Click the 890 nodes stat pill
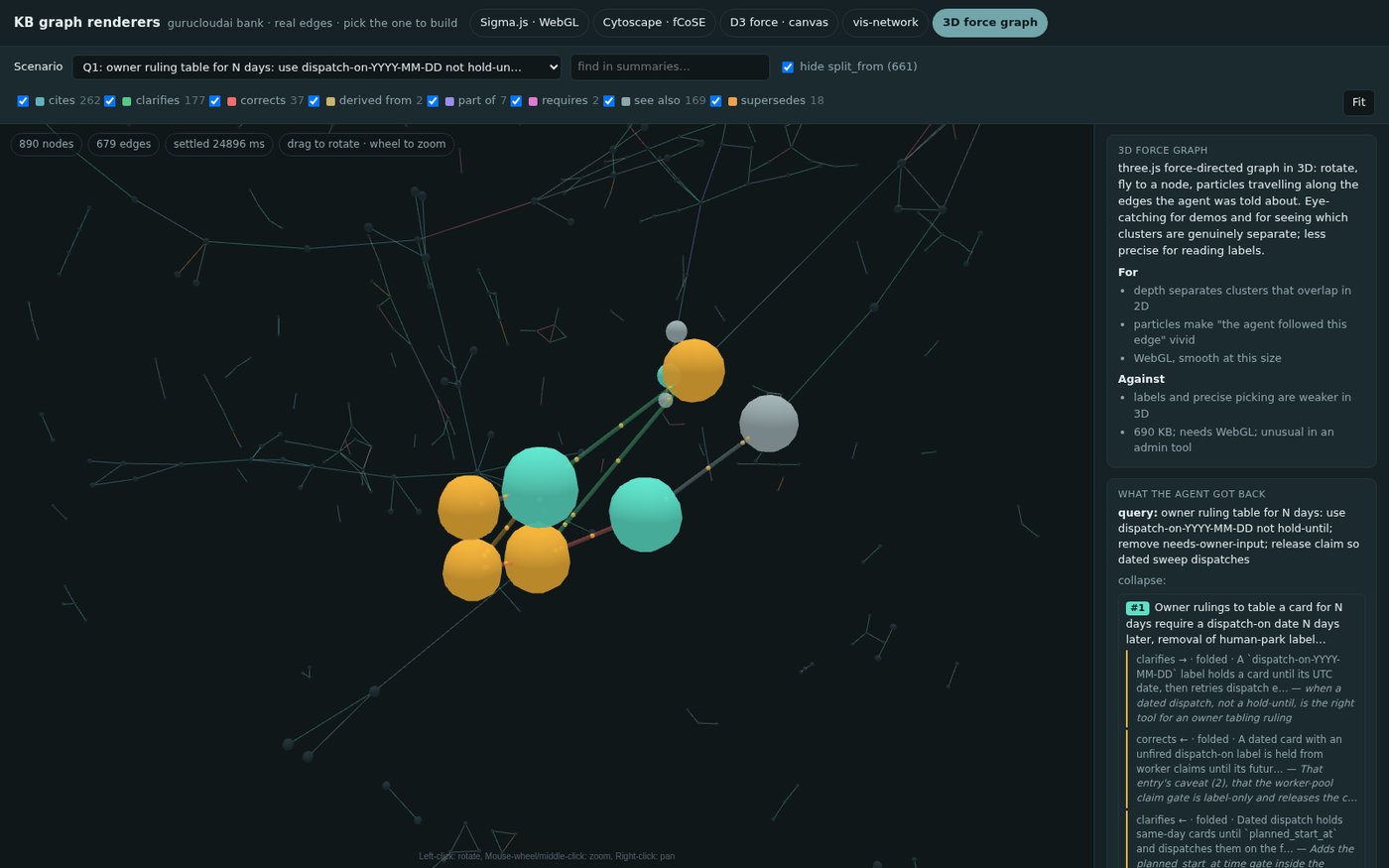Screen dimensions: 1389x868 [46, 145]
